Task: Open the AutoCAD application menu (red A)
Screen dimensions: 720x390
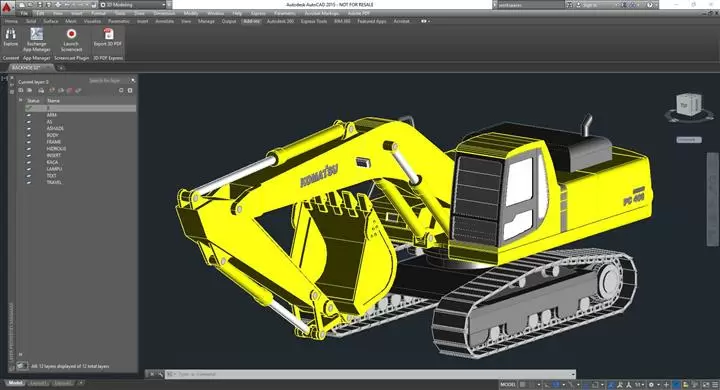Action: coord(7,7)
